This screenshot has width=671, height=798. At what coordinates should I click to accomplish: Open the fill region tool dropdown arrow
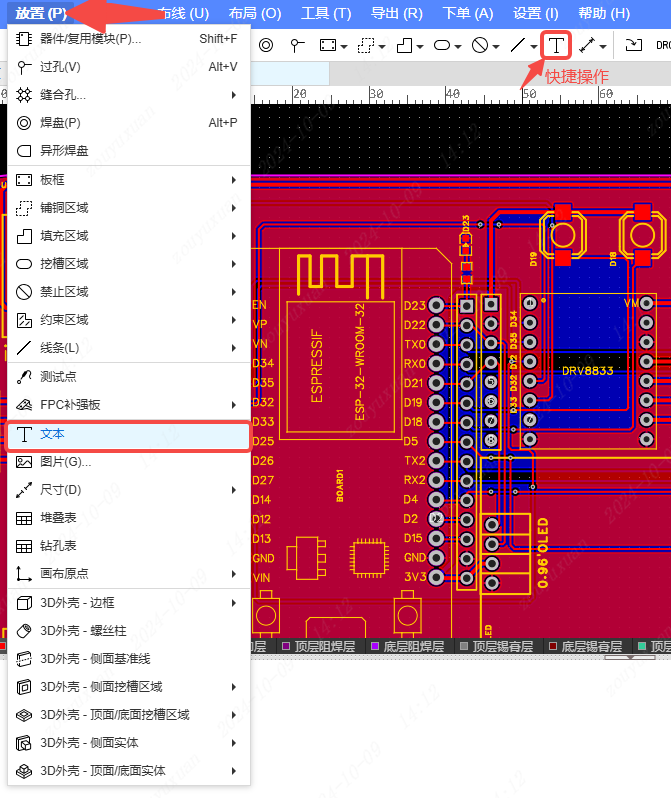tap(420, 47)
